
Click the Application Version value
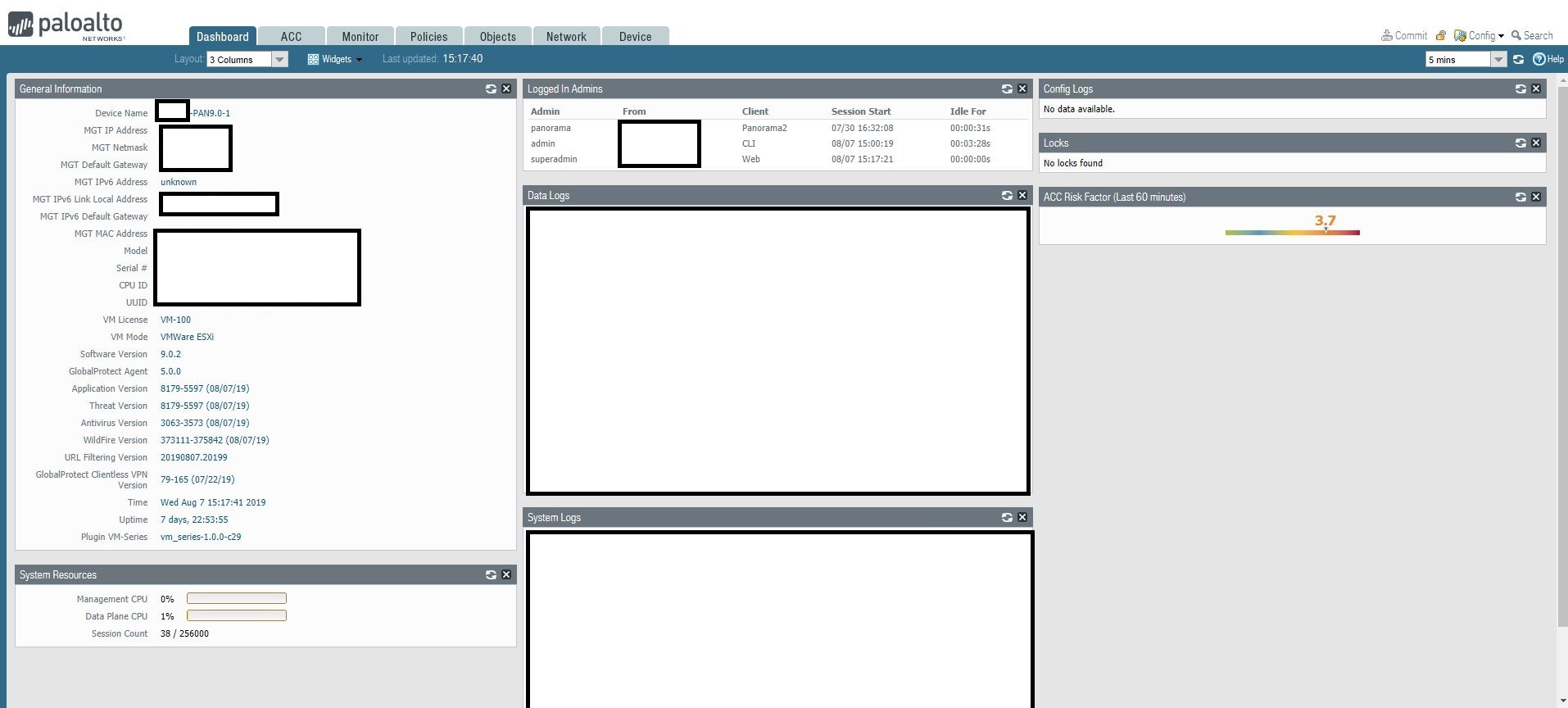click(205, 388)
